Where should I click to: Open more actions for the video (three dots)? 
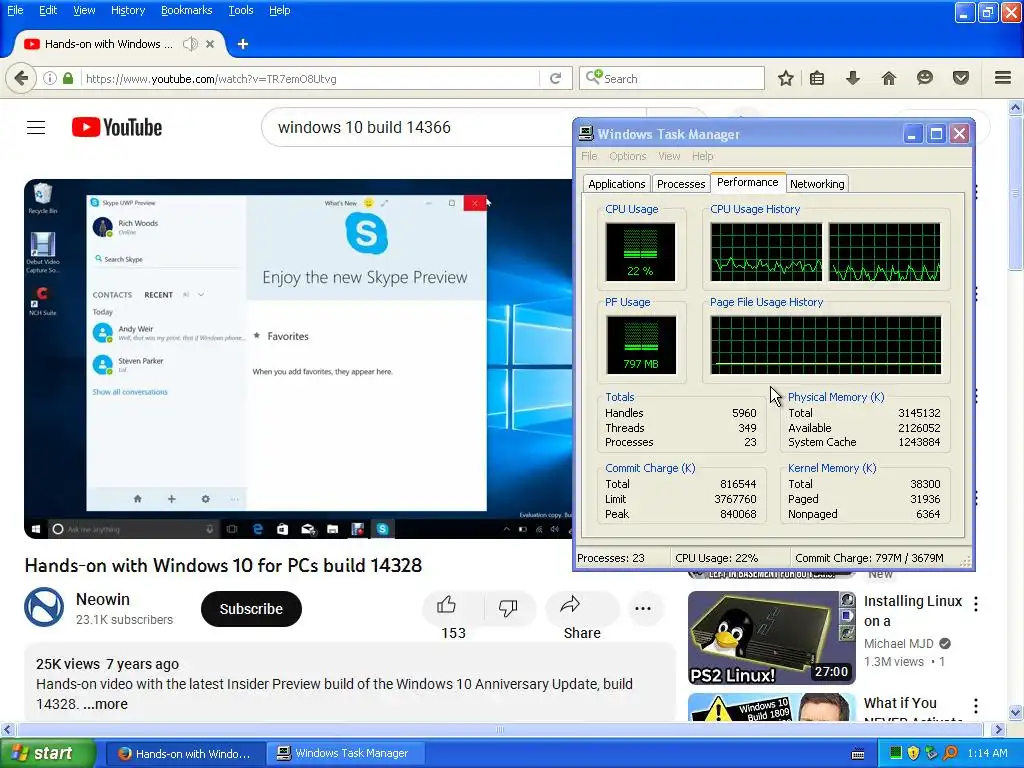(643, 609)
